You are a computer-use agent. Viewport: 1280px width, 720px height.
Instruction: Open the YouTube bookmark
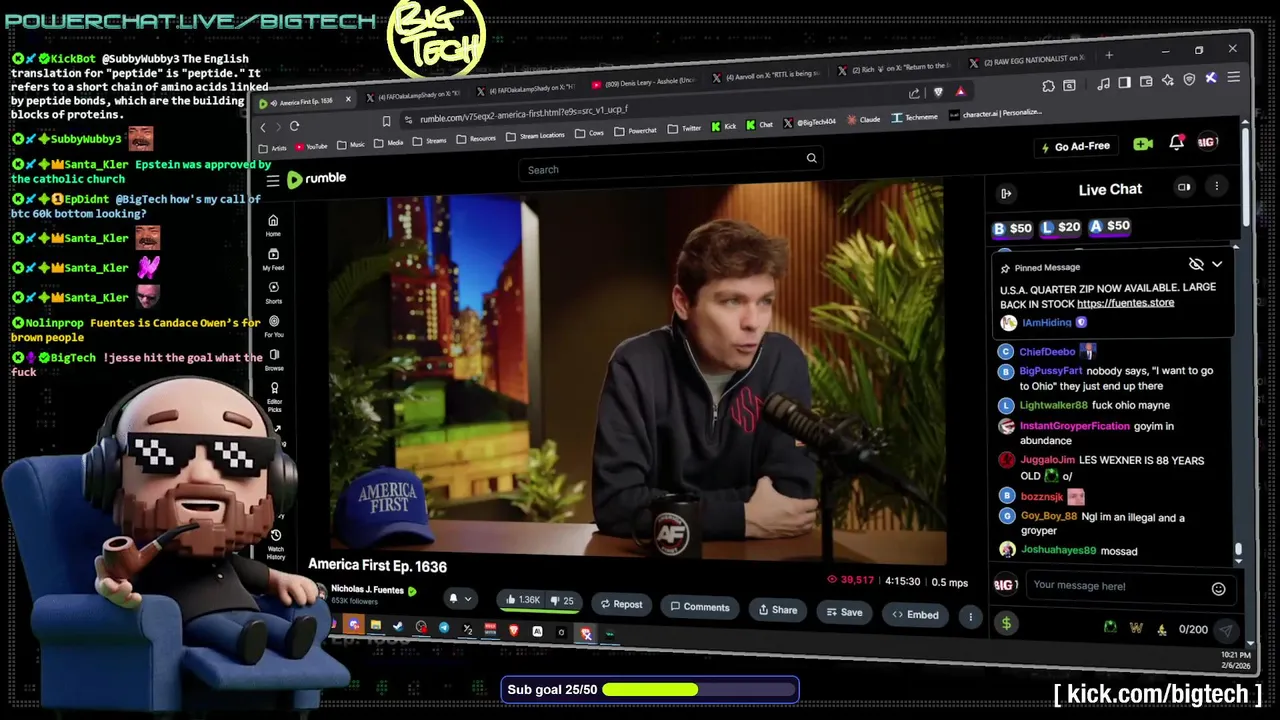[311, 147]
